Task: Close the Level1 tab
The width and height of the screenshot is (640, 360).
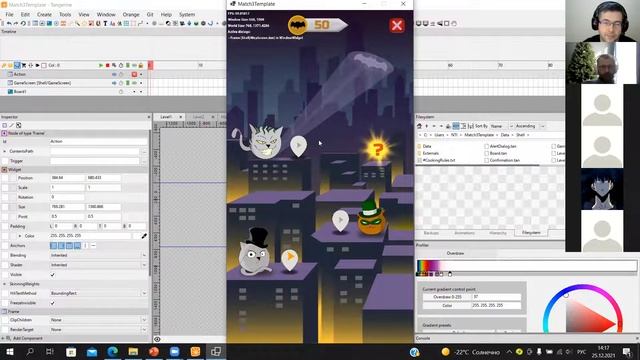Action: 181,117
